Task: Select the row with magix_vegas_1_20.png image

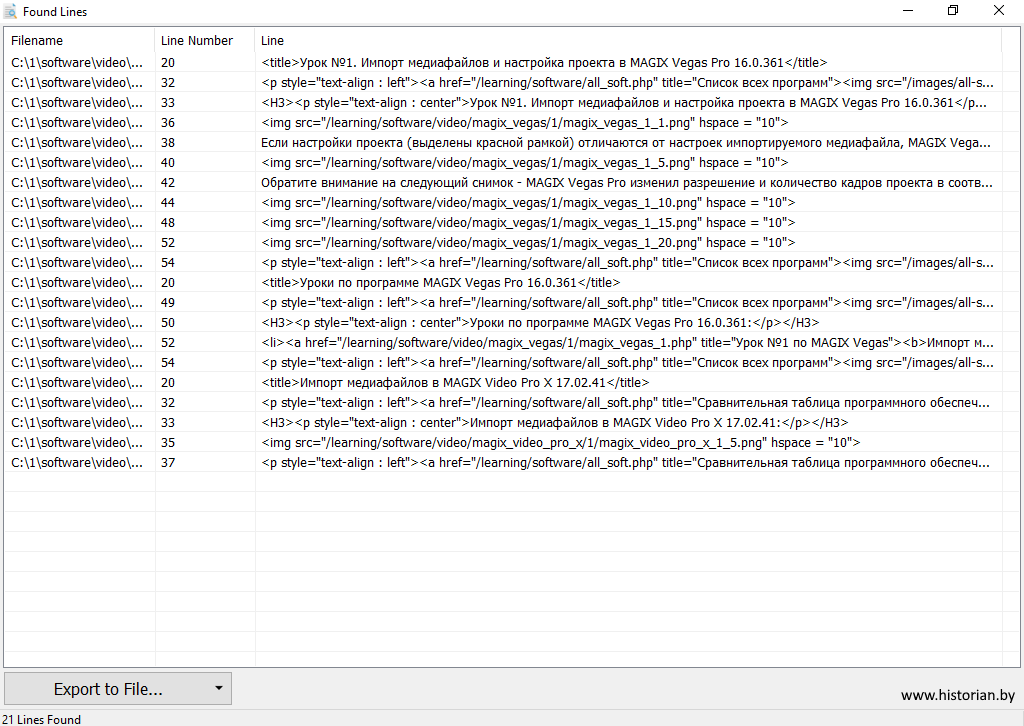Action: click(x=528, y=242)
